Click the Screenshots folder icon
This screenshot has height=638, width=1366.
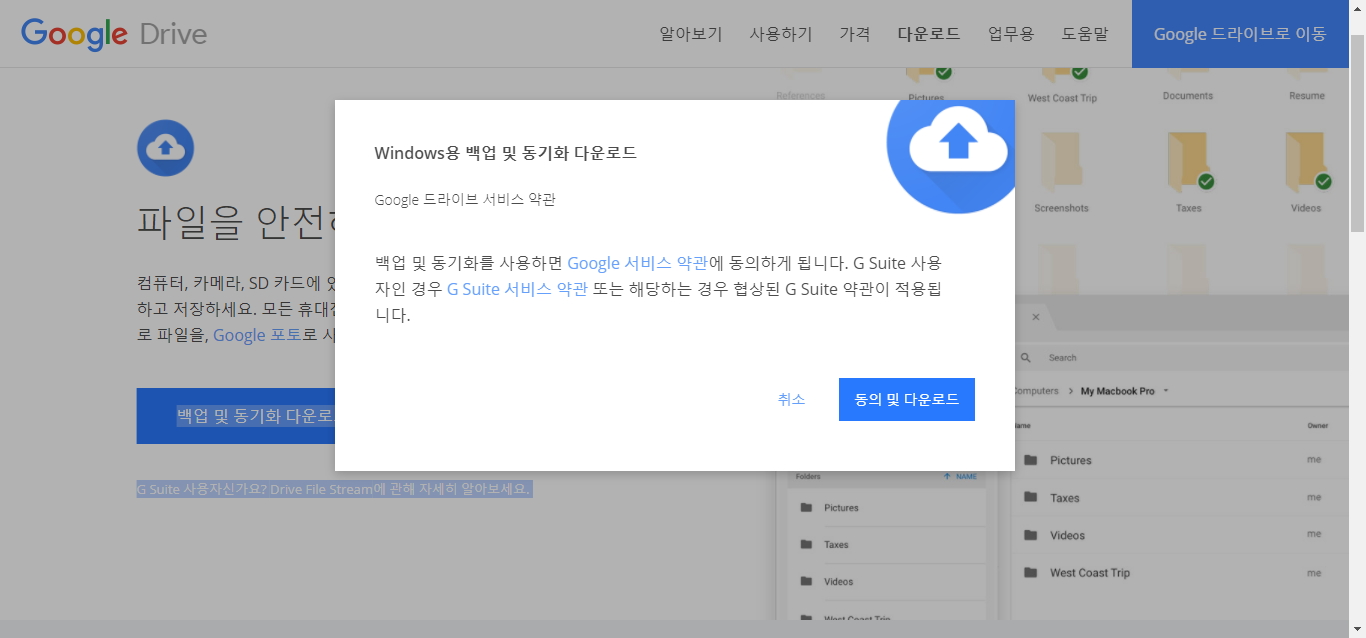pos(1061,162)
